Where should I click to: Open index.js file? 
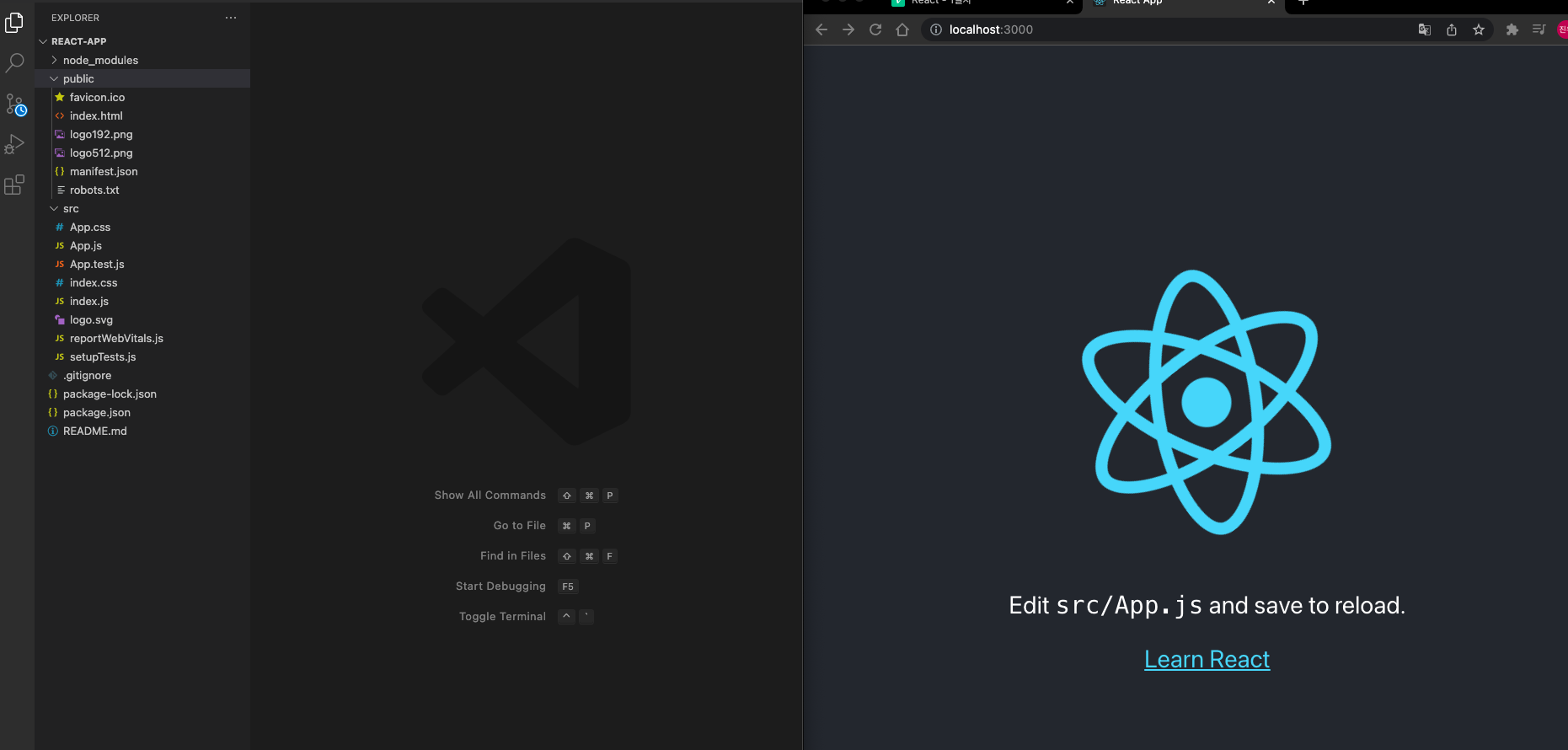click(x=142, y=301)
